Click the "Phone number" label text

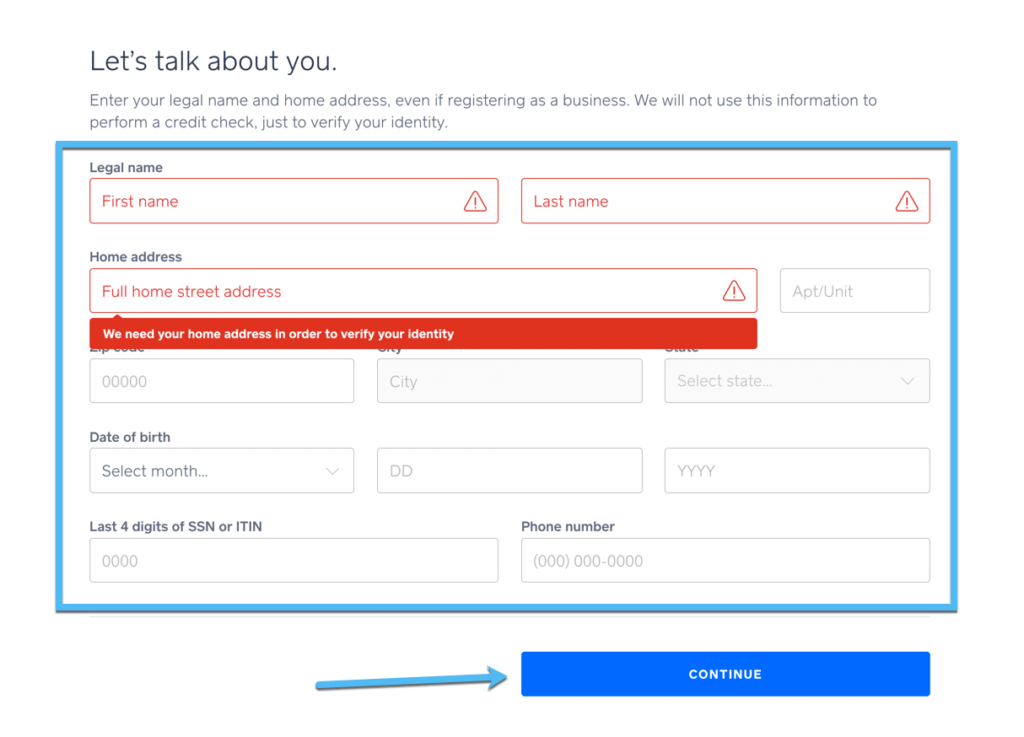[567, 527]
